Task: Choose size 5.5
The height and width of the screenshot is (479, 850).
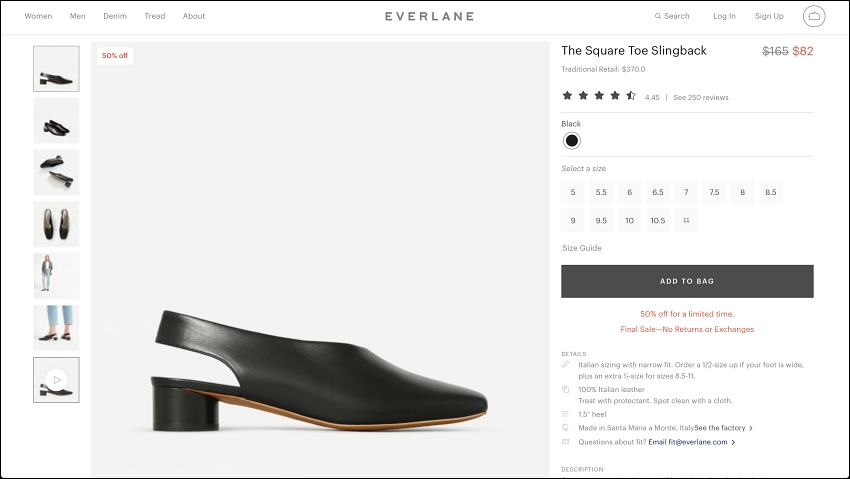Action: (x=601, y=192)
